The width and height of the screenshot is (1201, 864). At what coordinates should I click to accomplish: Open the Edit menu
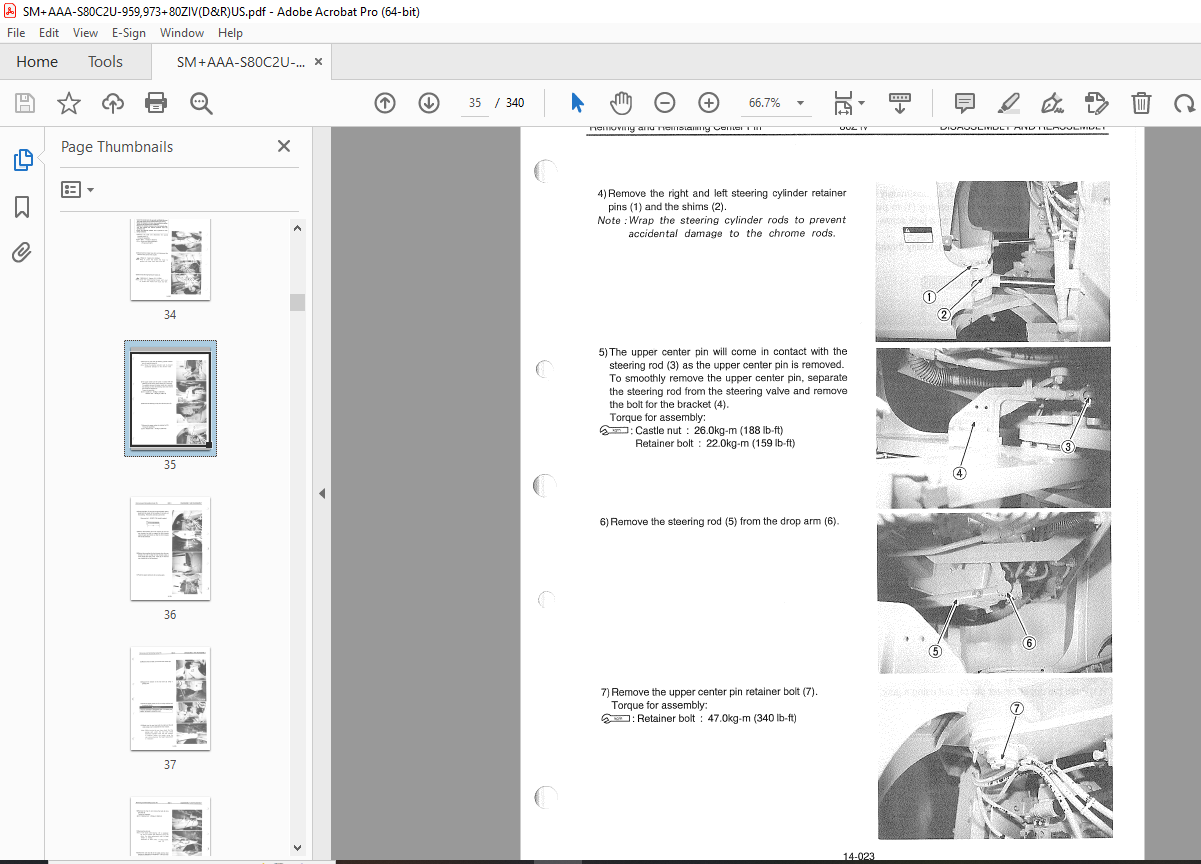[x=49, y=32]
